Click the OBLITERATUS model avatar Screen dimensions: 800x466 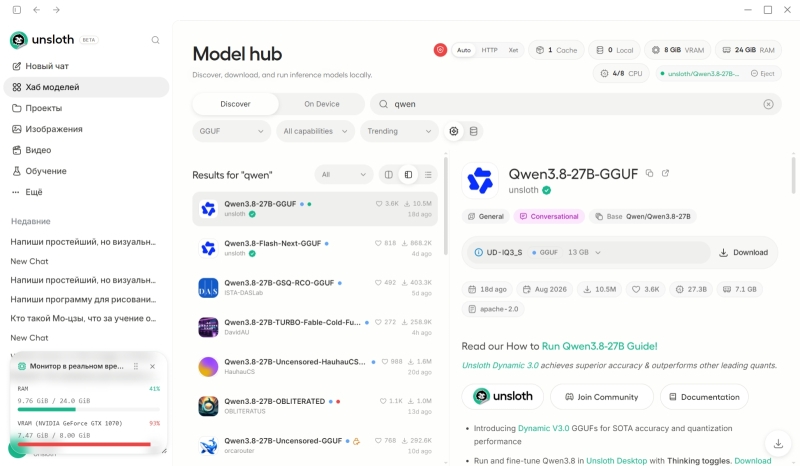click(x=208, y=406)
